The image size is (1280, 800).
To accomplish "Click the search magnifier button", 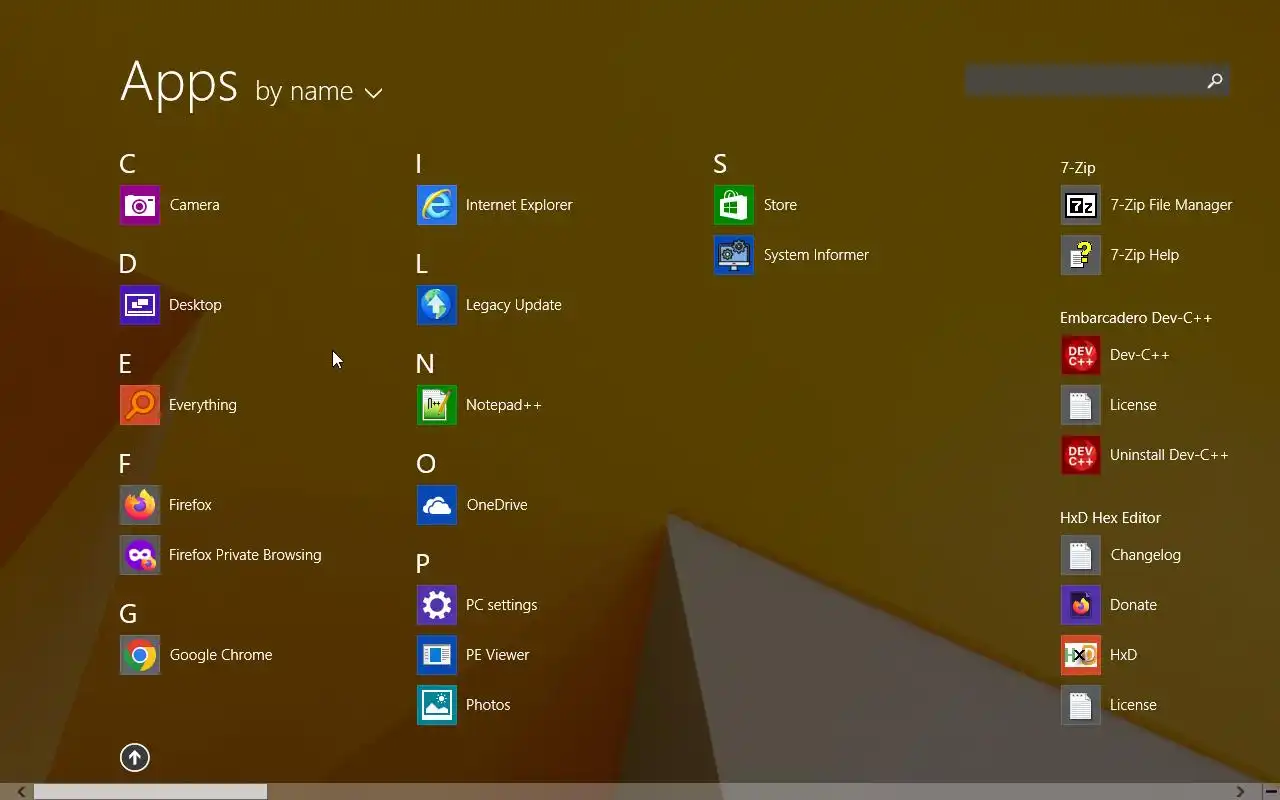I will [x=1215, y=81].
